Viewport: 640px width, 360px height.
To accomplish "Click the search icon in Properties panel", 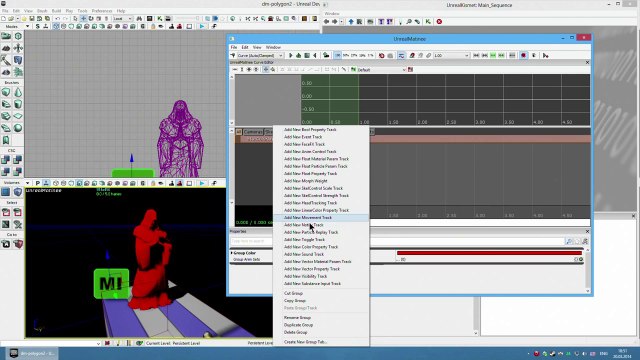I will 569,242.
